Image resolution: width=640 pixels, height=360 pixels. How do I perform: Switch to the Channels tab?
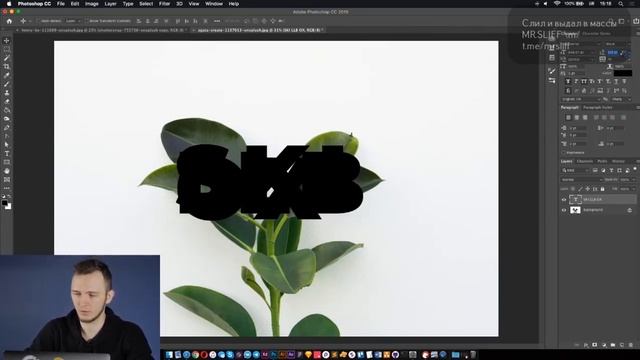[584, 161]
